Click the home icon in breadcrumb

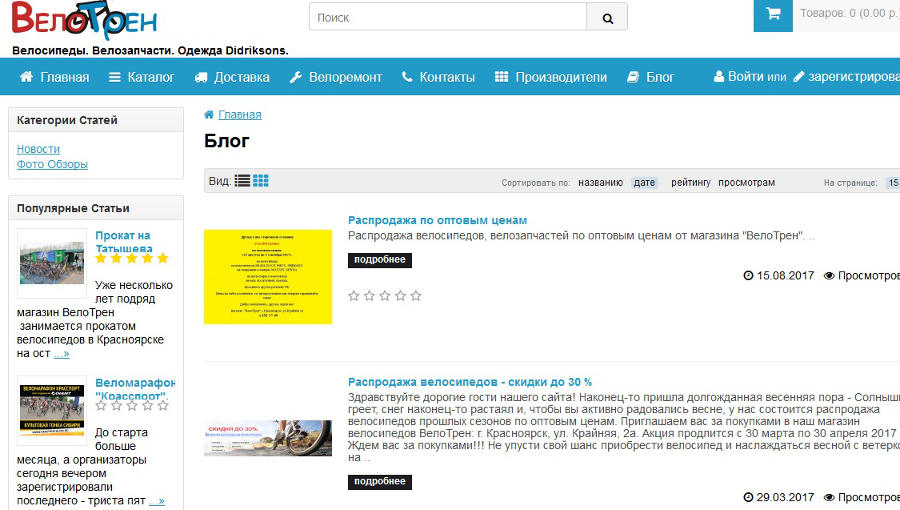coord(209,114)
